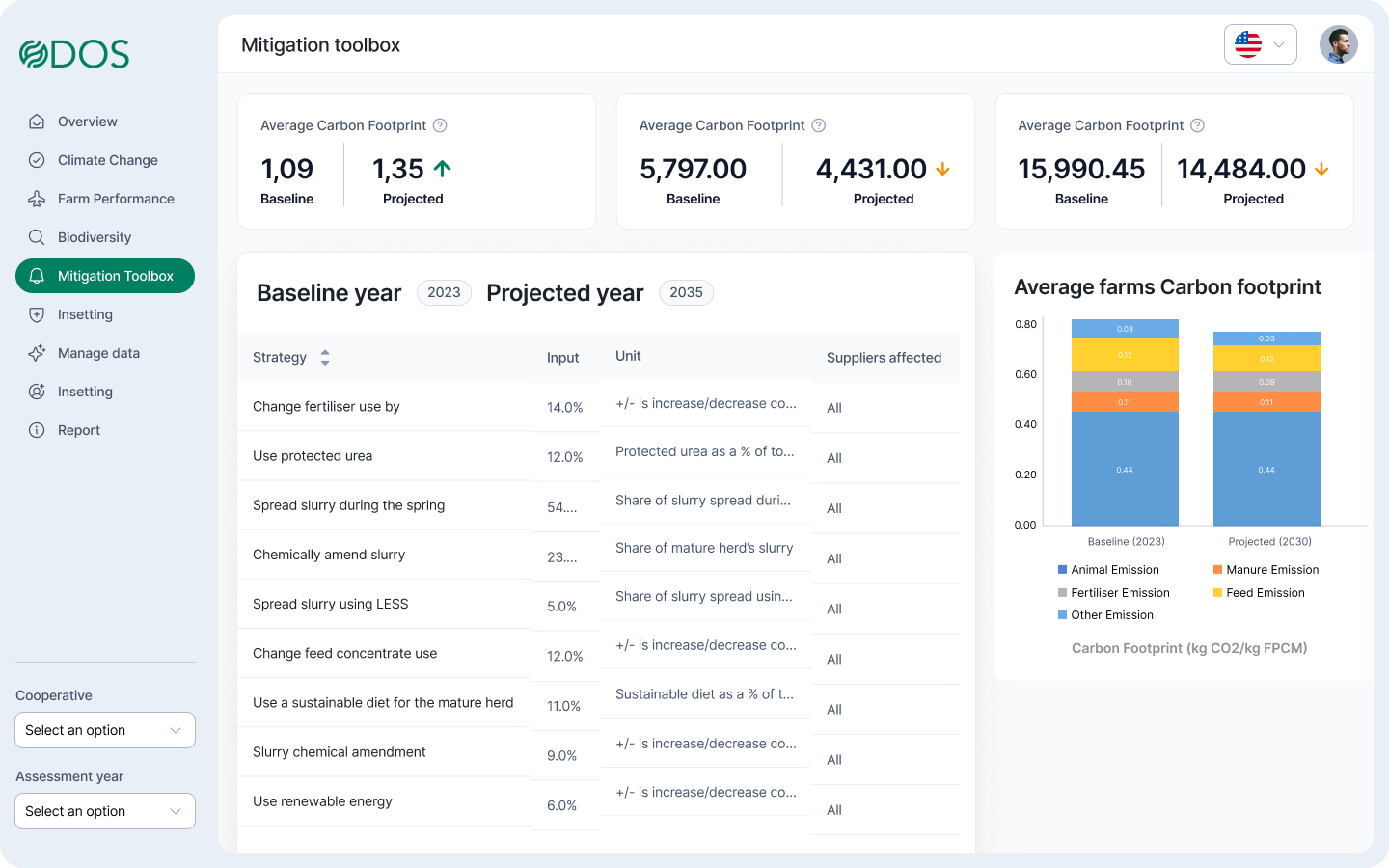This screenshot has width=1389, height=868.
Task: Navigate to Biodiversity page
Action: click(x=105, y=237)
